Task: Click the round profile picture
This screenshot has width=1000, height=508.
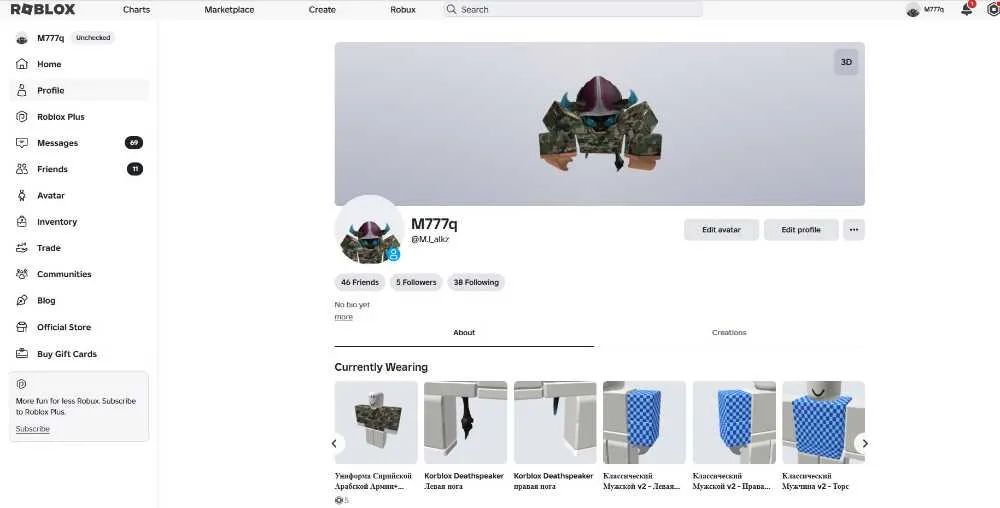Action: pyautogui.click(x=369, y=229)
